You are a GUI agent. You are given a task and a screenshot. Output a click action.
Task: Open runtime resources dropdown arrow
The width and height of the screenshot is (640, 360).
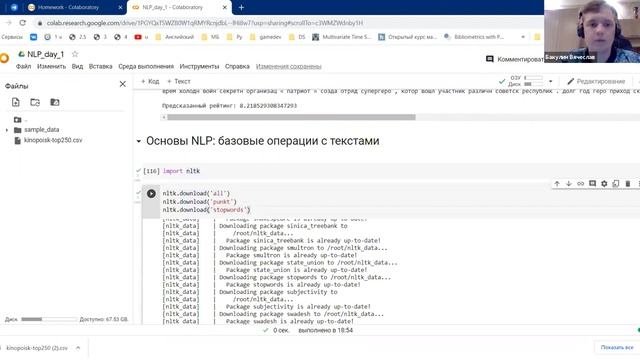[551, 81]
